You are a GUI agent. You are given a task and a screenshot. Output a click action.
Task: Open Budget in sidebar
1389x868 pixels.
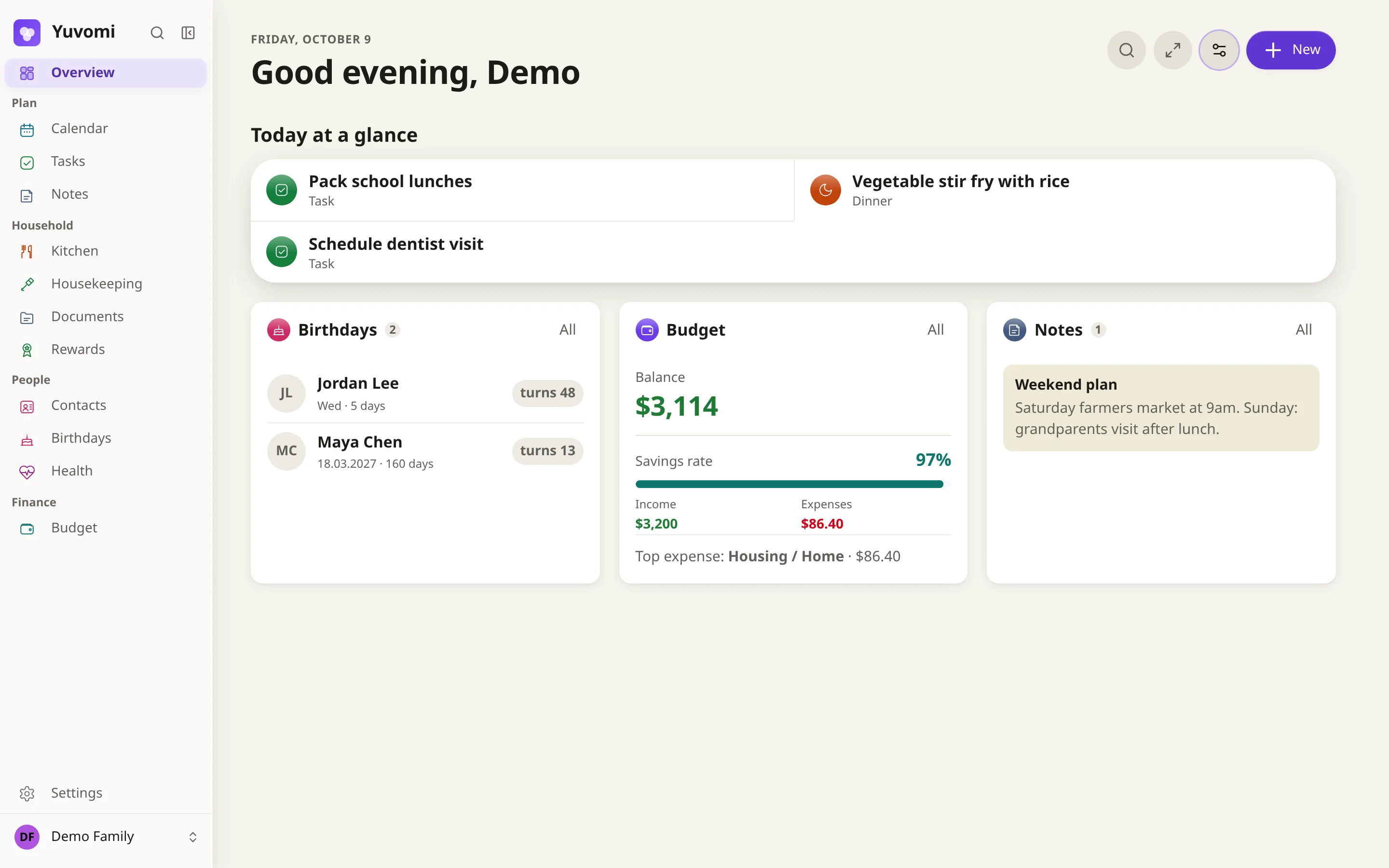pyautogui.click(x=106, y=528)
